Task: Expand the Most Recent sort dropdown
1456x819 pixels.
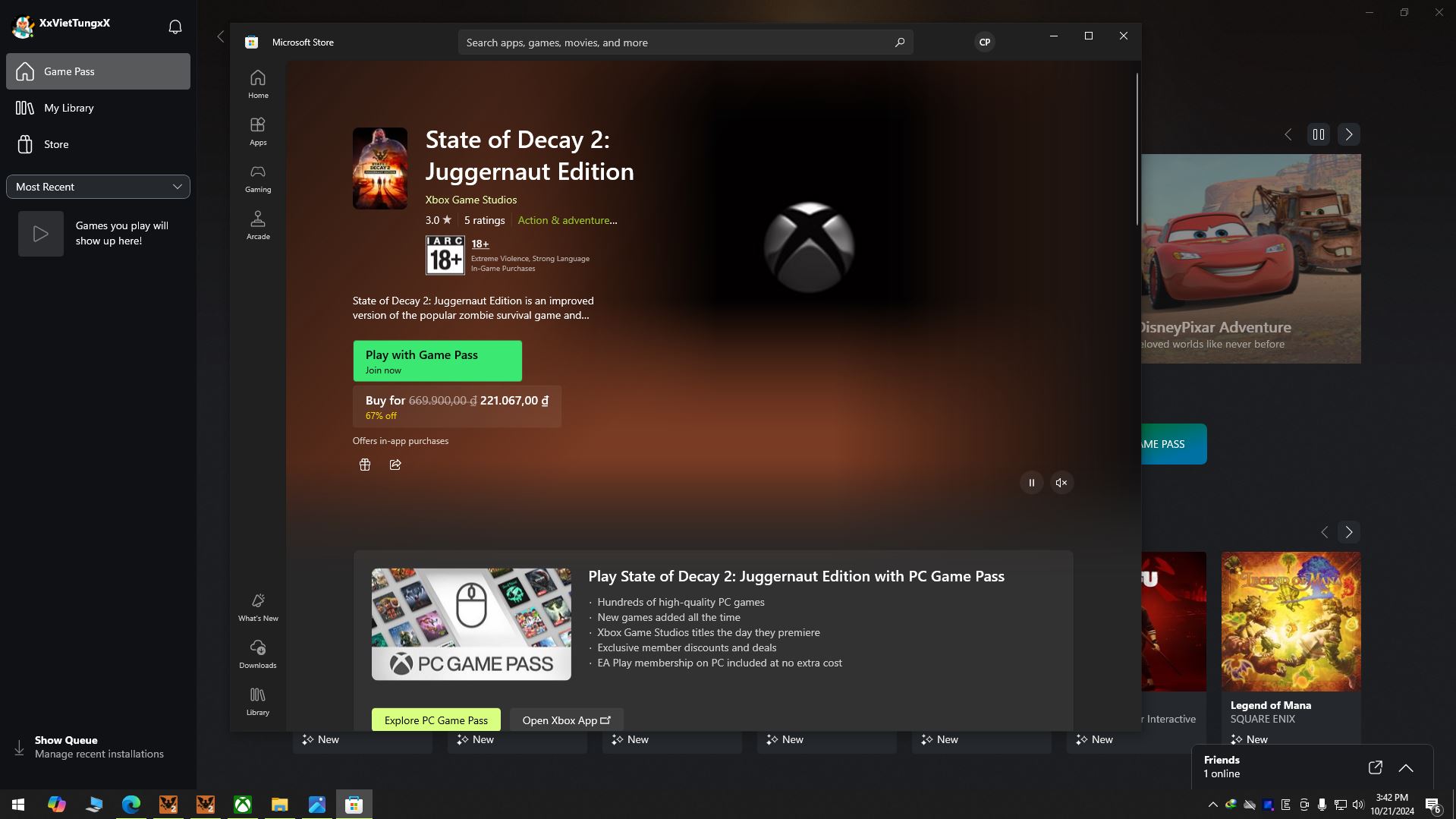Action: pos(98,186)
